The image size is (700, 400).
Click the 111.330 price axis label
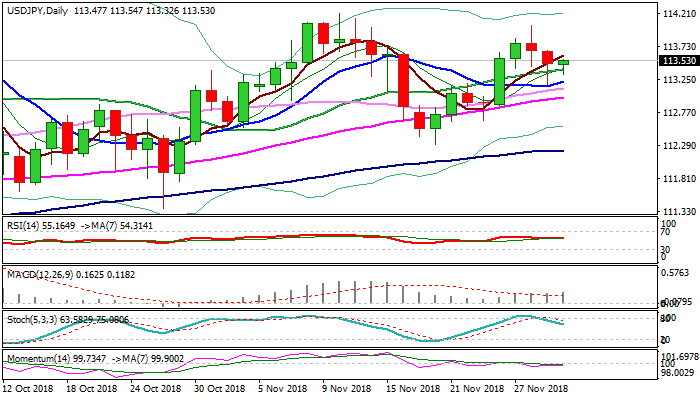tap(679, 212)
